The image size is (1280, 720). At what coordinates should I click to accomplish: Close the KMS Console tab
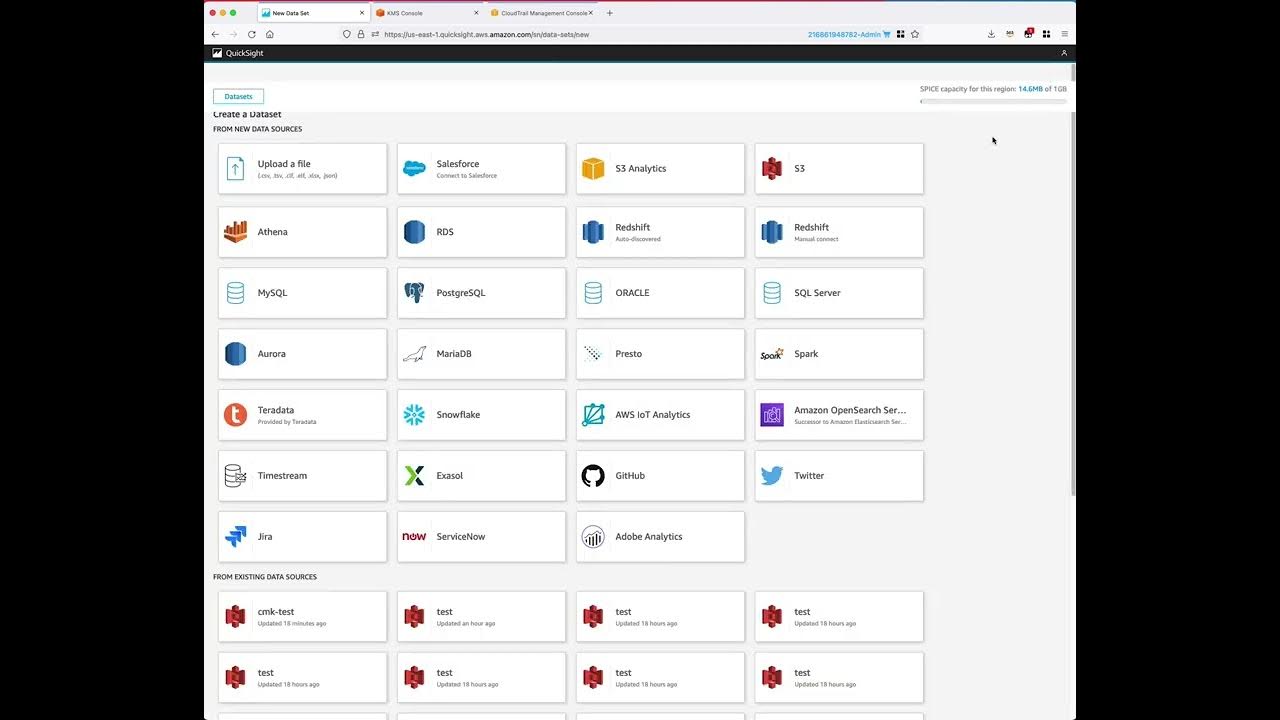[477, 13]
